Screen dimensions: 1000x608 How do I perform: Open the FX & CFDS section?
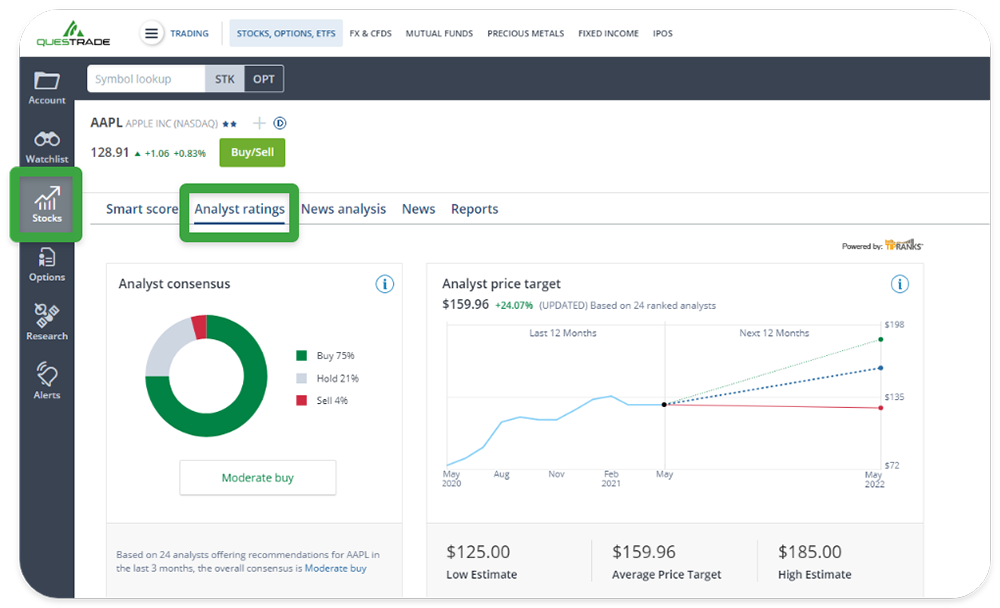(x=370, y=33)
